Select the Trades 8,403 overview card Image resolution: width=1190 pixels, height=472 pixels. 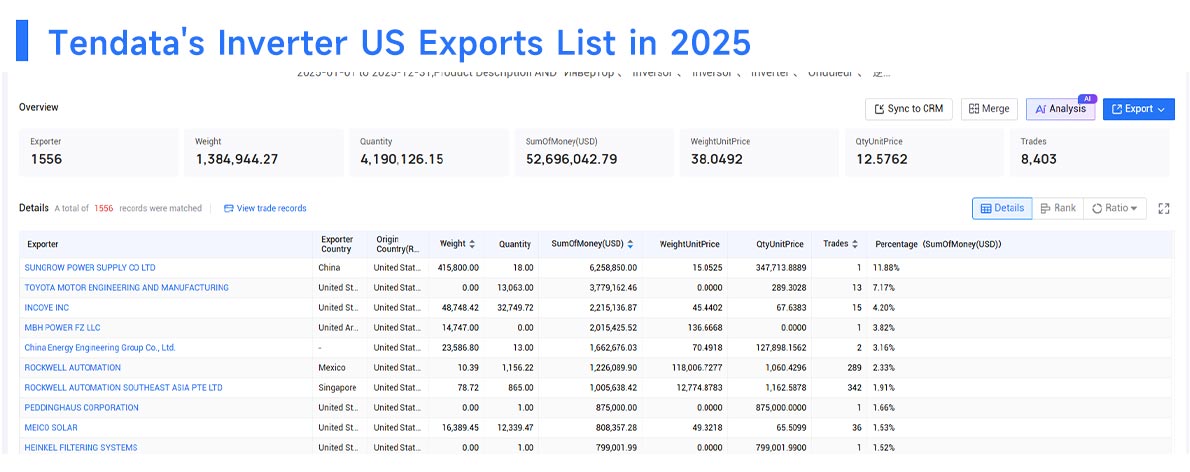tap(1090, 153)
